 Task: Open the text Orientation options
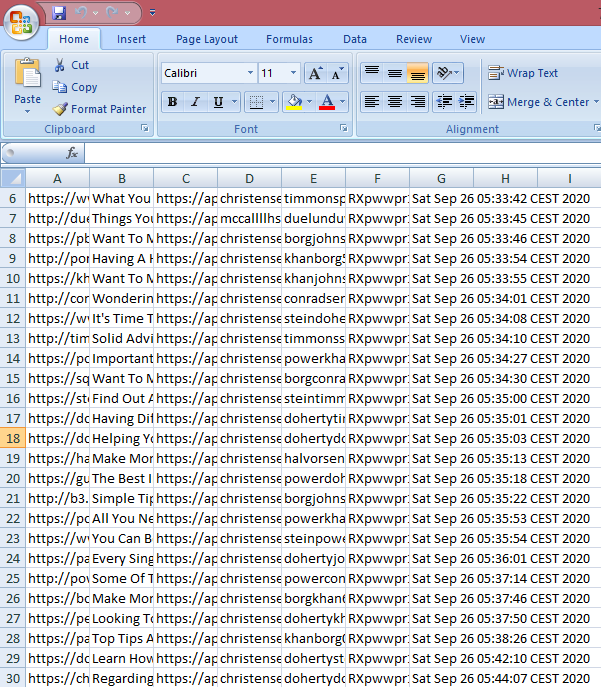tap(448, 73)
